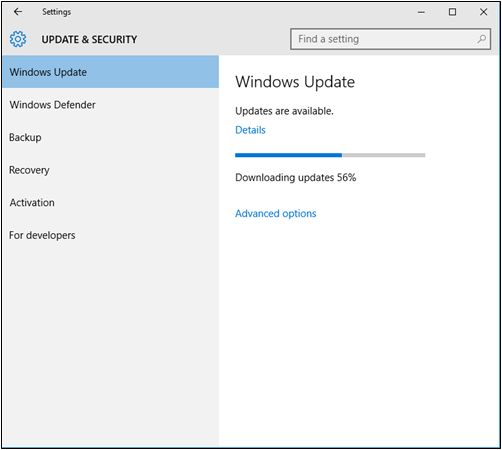Viewport: 502px width, 450px height.
Task: Click the Updates are available message
Action: 284,111
